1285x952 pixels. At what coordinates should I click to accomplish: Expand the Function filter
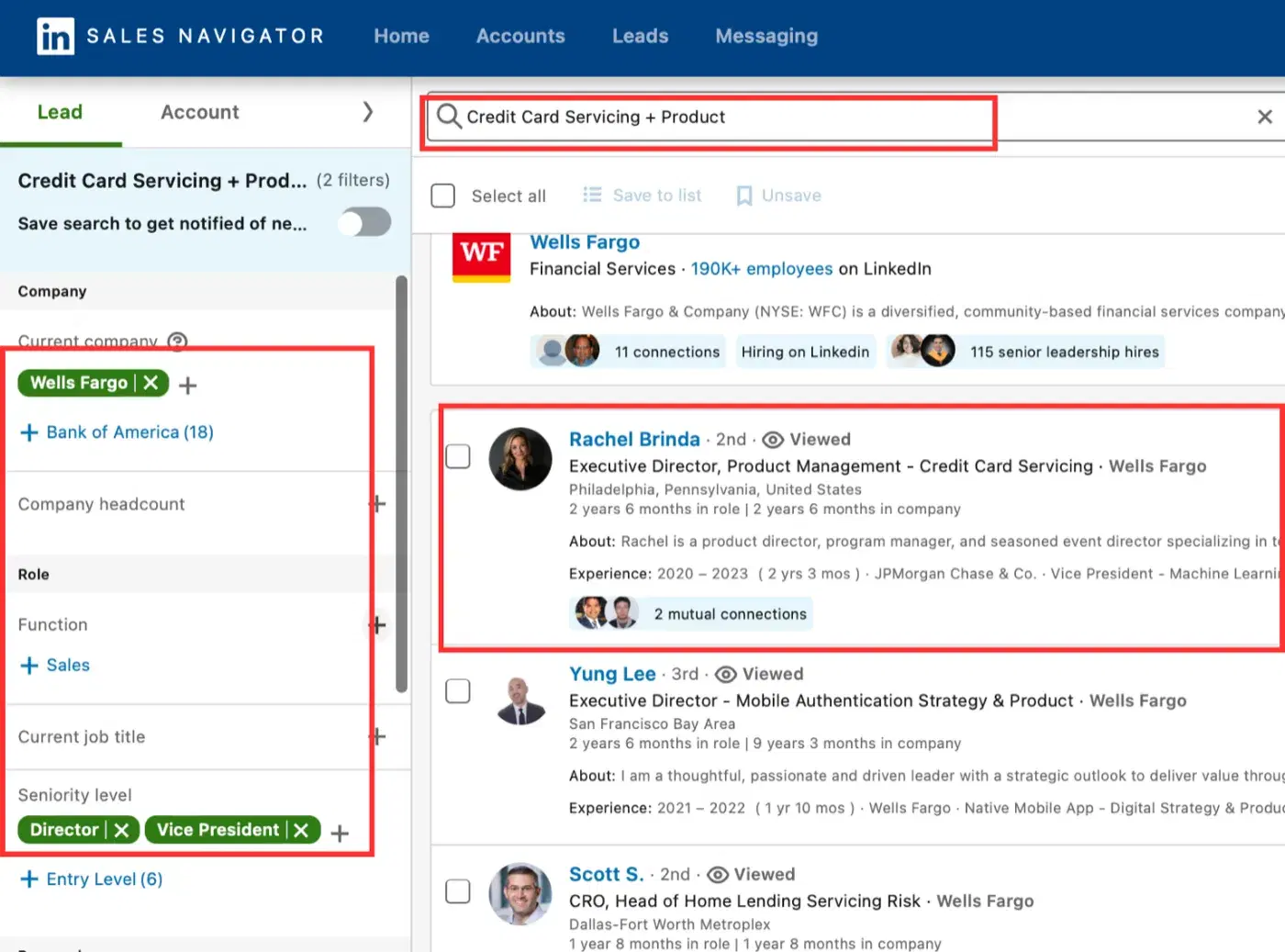[377, 625]
